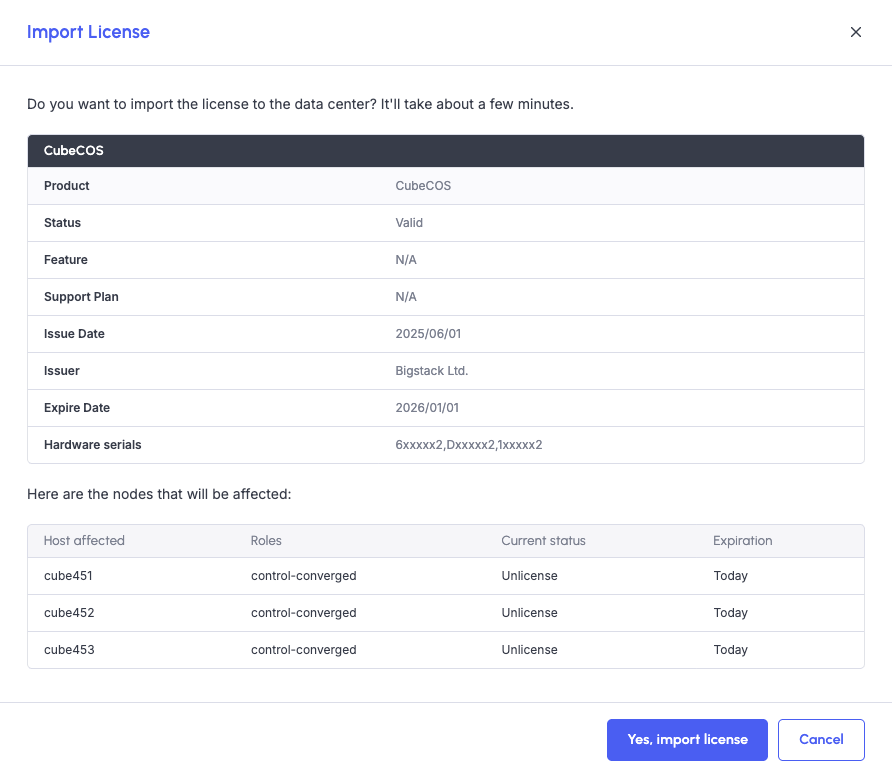Click Unlicense status for cube452
Screen dimensions: 892x776
530,613
